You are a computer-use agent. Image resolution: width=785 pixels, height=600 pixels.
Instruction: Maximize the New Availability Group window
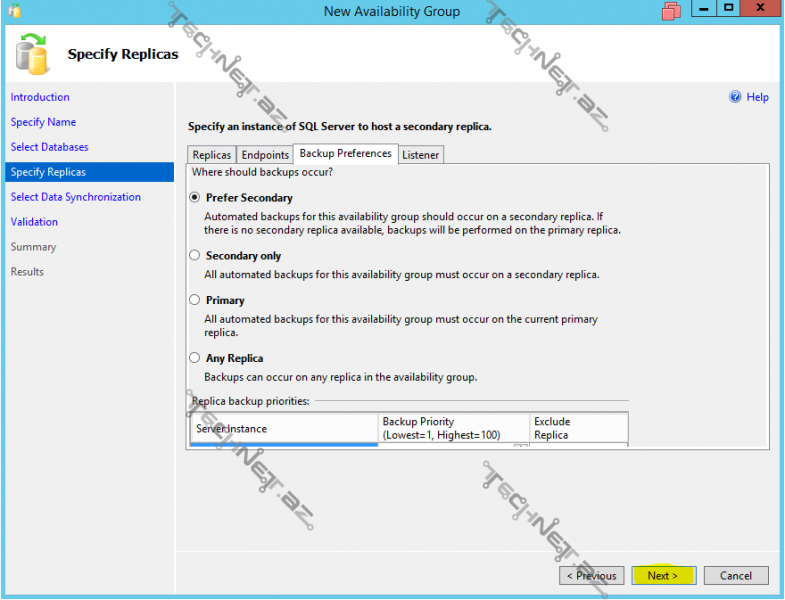point(729,9)
